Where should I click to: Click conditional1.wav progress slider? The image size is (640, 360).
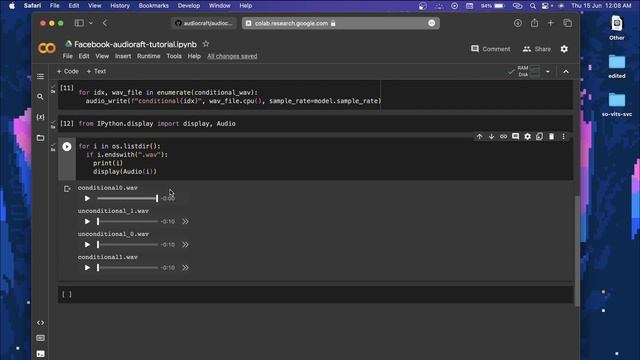127,268
